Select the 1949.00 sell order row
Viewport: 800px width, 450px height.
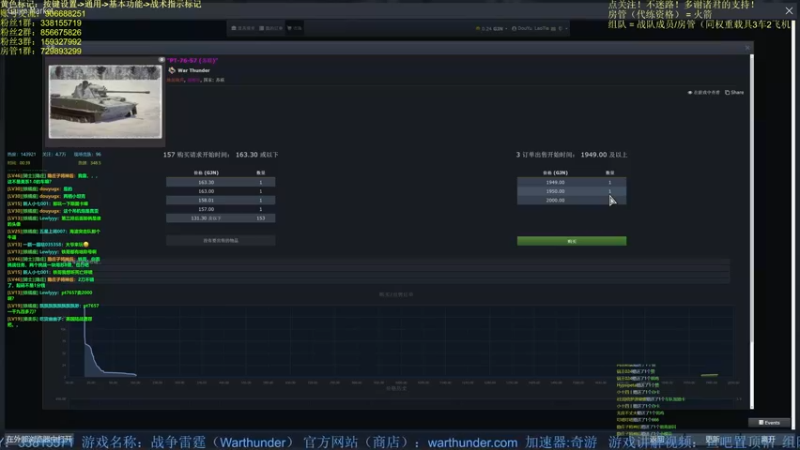coord(571,182)
